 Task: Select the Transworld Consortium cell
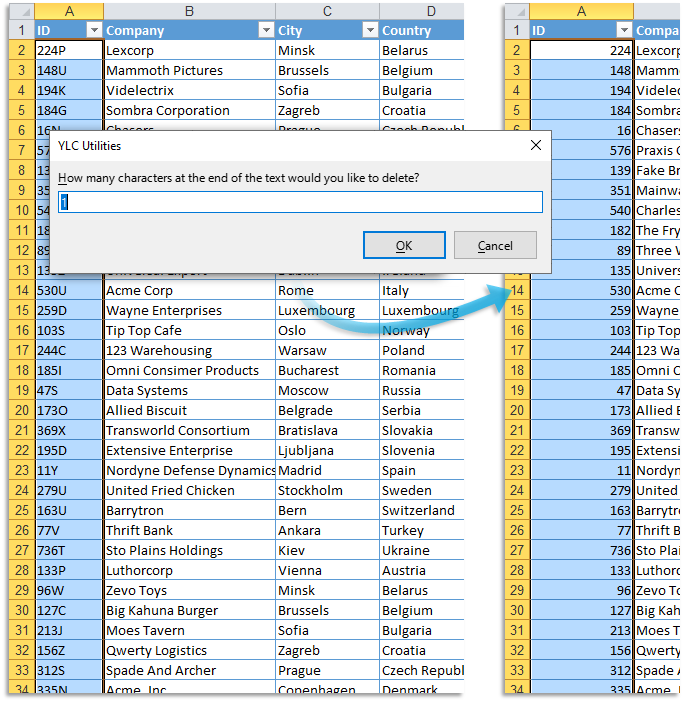[190, 430]
